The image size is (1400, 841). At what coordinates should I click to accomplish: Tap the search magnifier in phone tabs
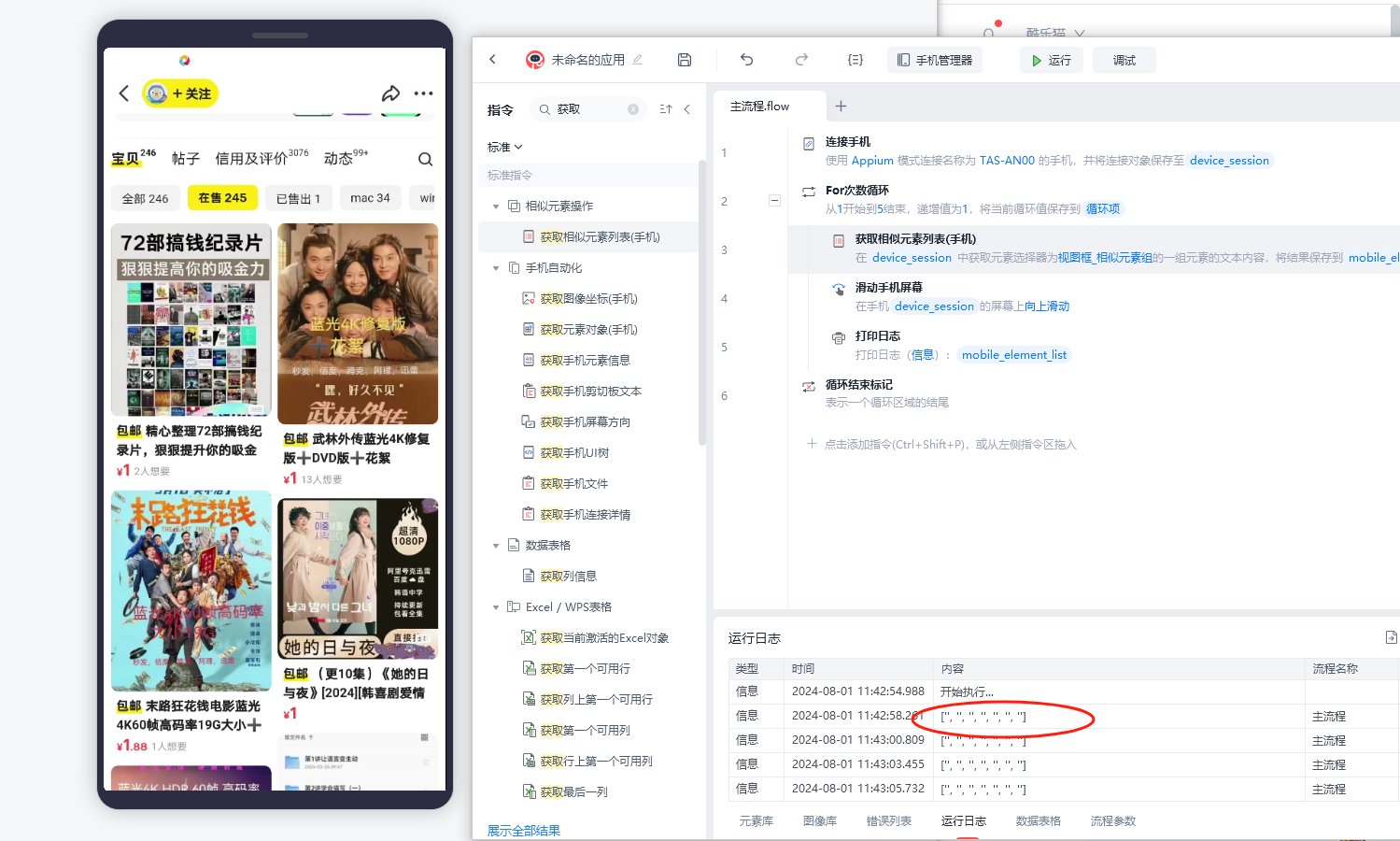tap(425, 159)
